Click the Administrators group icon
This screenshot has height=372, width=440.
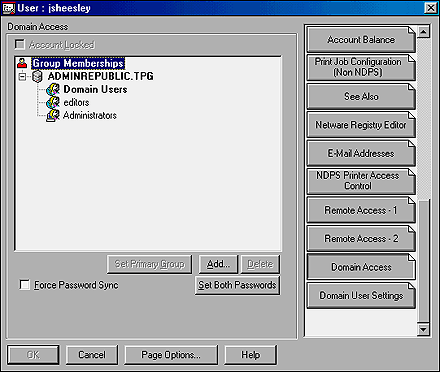53,115
